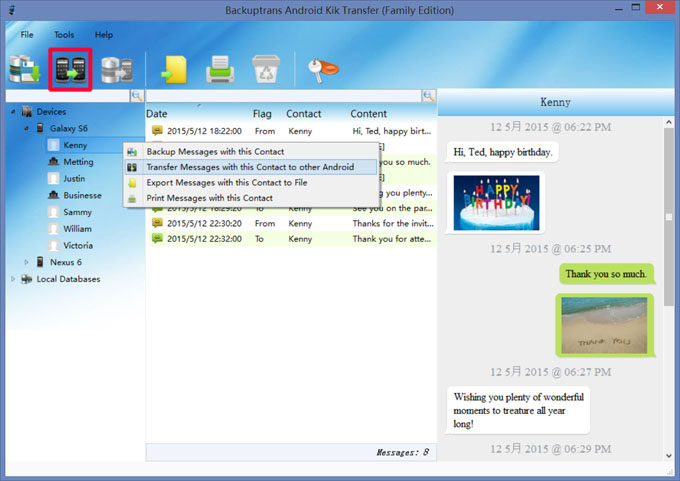The image size is (680, 481).
Task: Click the Print Messages printer icon
Action: [220, 69]
